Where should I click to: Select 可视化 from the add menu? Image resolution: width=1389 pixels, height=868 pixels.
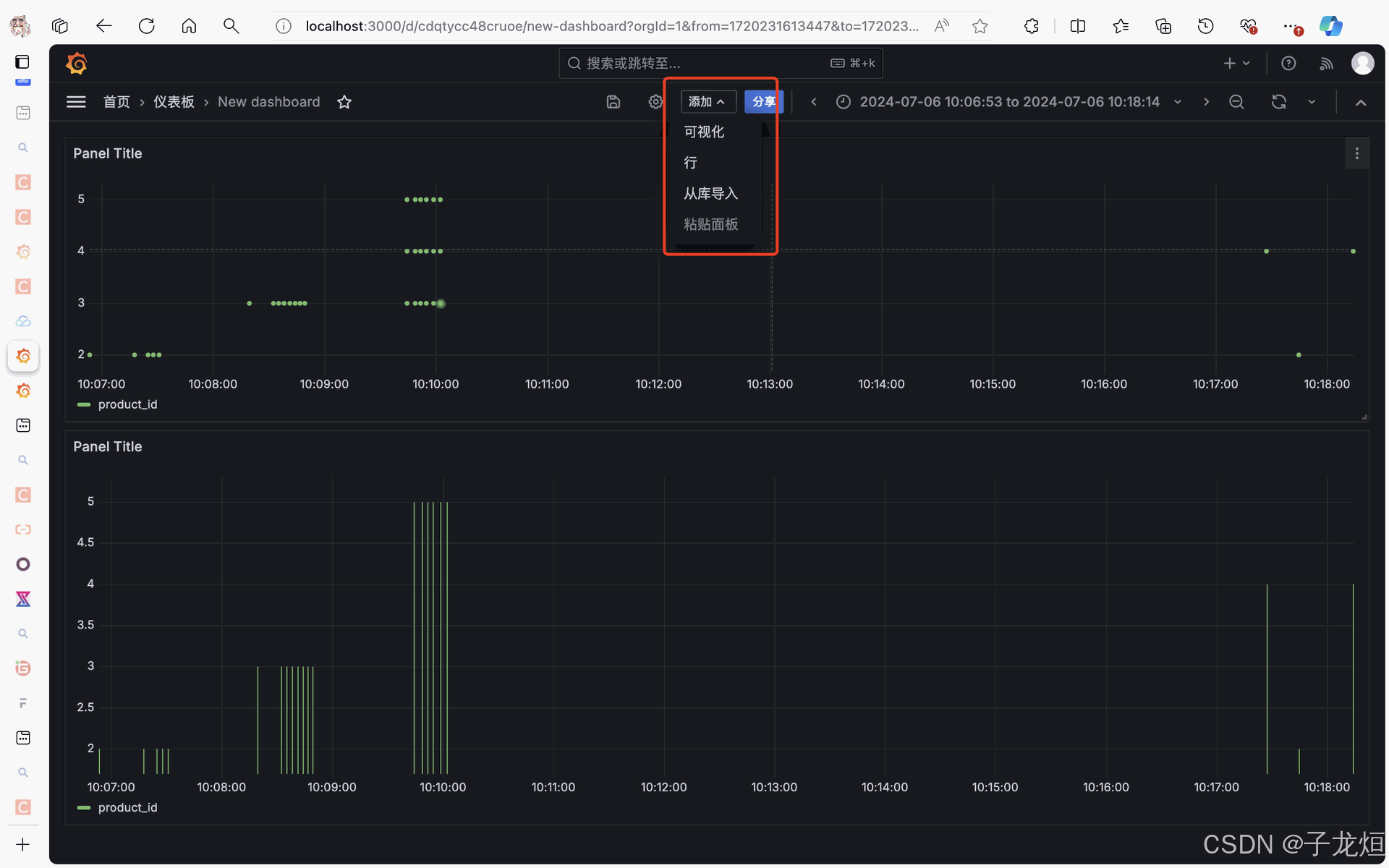pyautogui.click(x=704, y=132)
